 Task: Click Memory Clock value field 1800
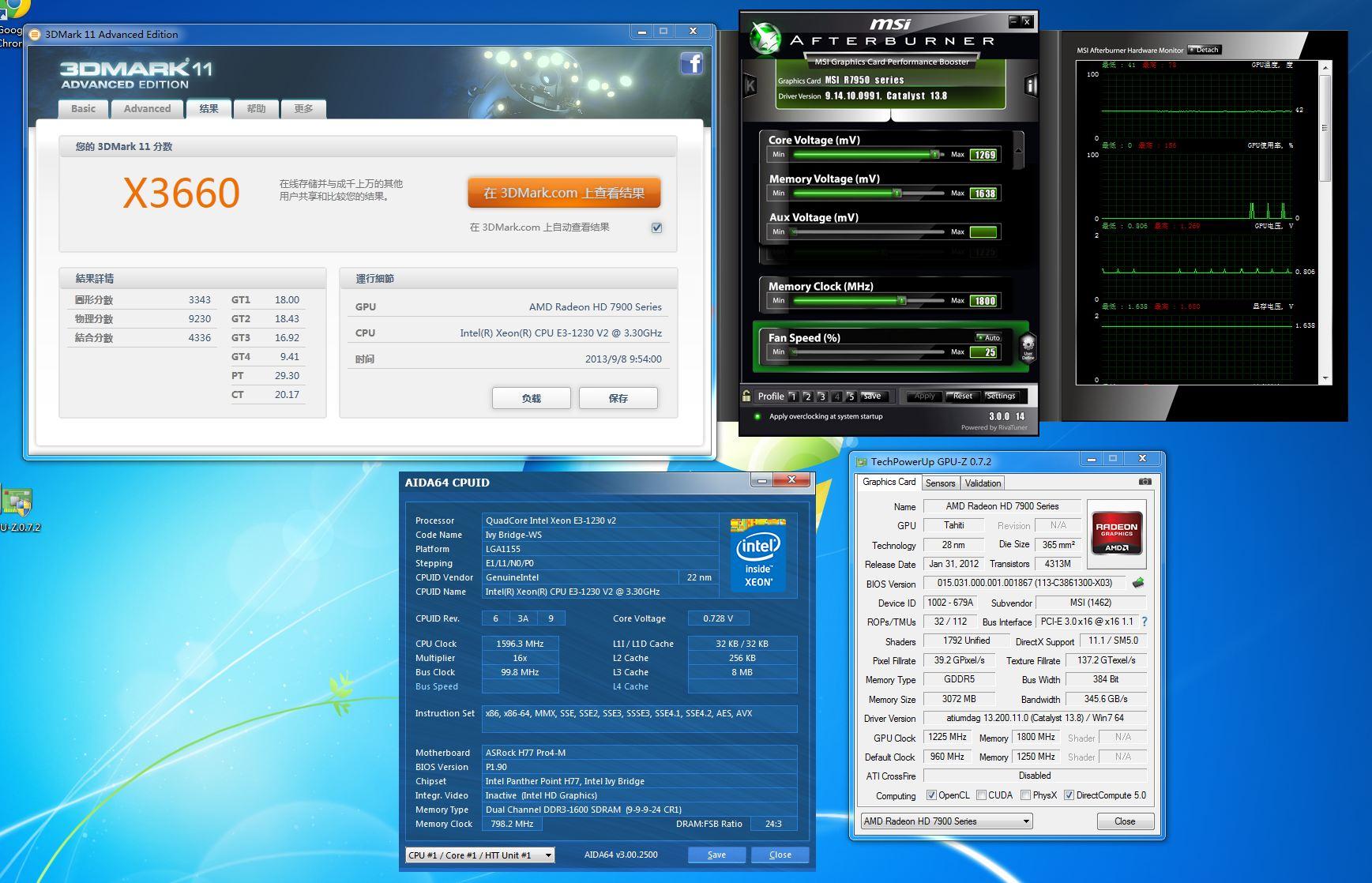[985, 301]
